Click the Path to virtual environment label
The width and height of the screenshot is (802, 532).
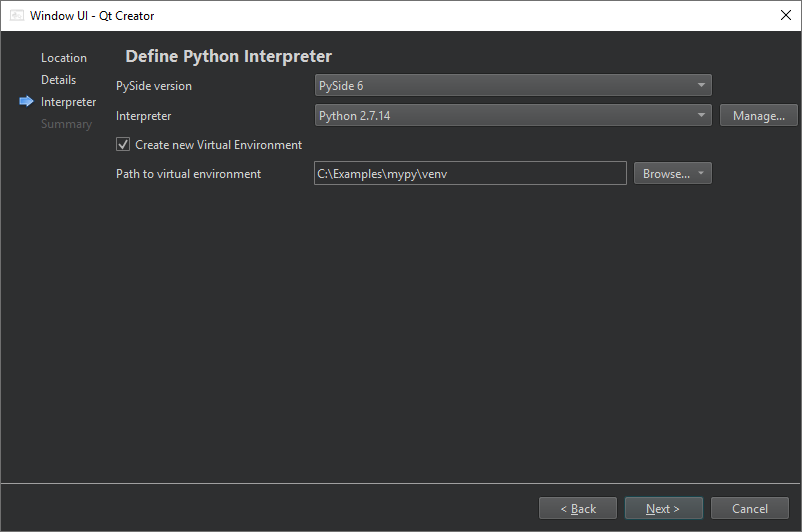coord(188,174)
